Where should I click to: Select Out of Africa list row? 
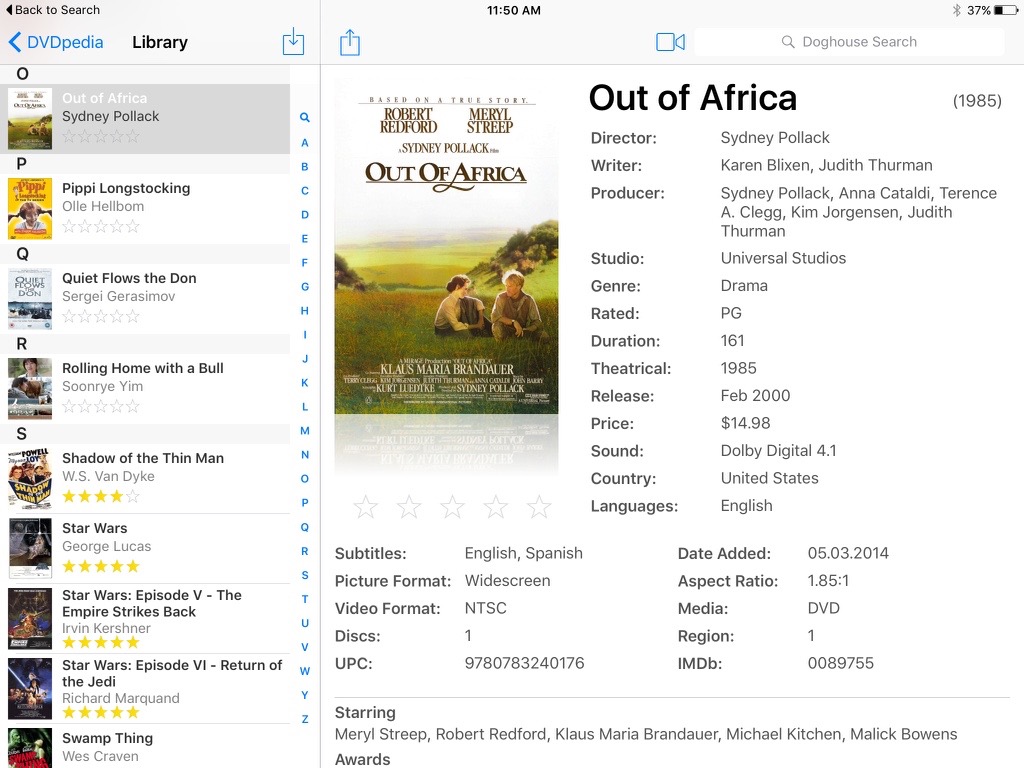(x=145, y=119)
